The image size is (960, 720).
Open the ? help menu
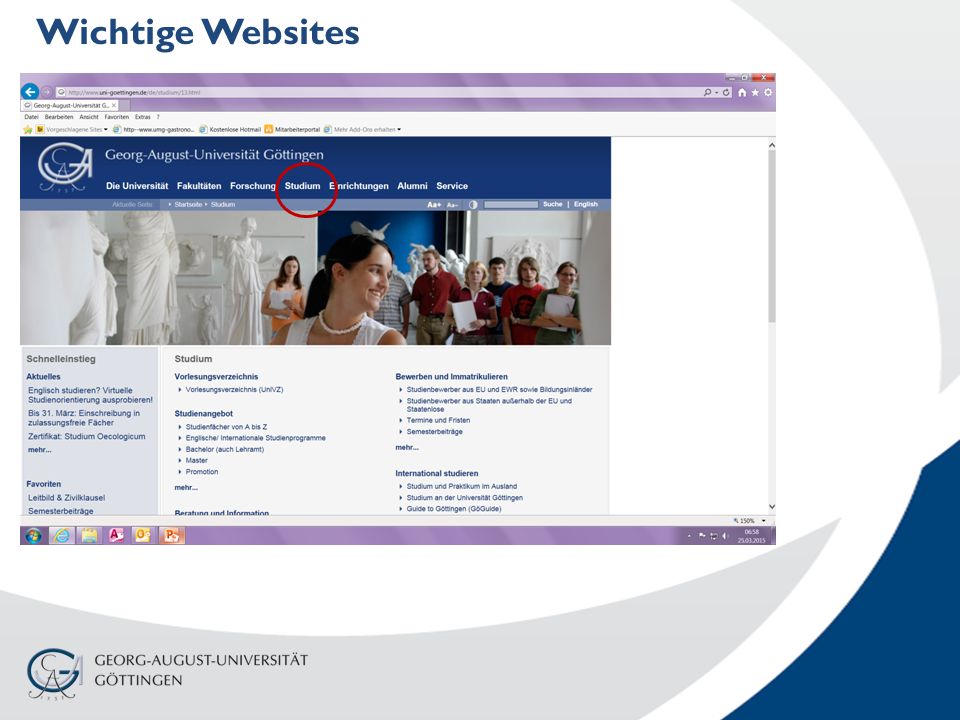[158, 117]
